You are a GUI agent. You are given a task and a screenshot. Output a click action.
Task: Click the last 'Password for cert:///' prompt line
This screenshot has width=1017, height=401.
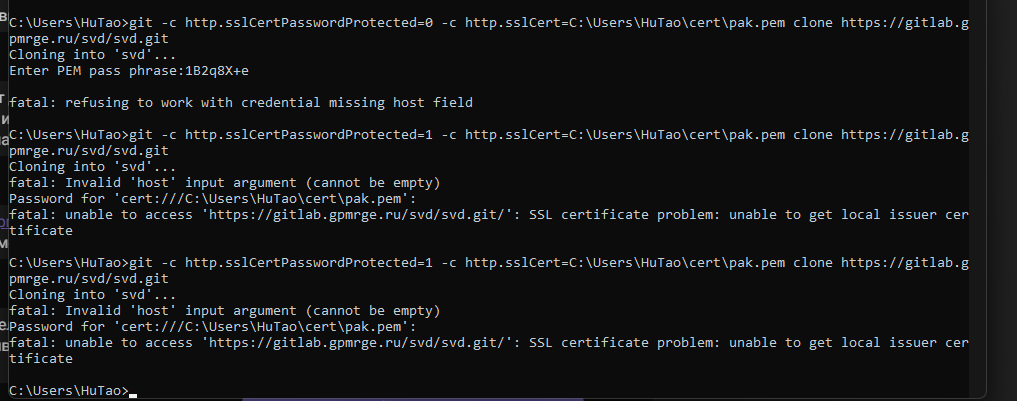[213, 326]
